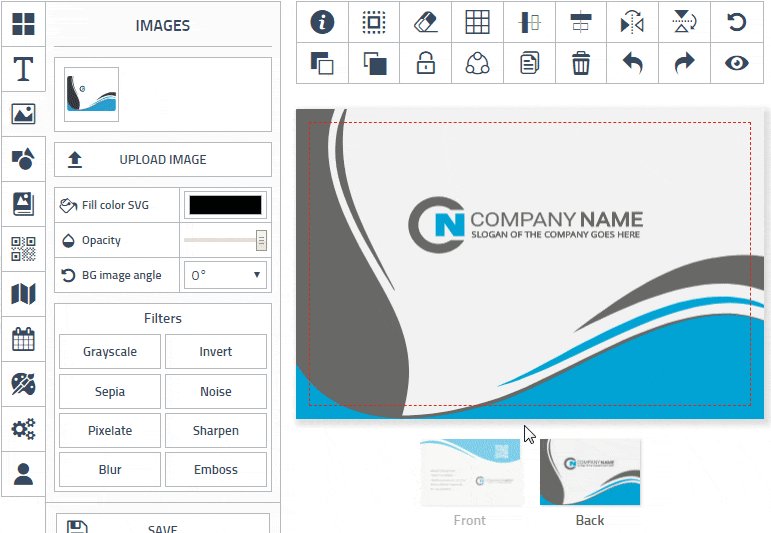The height and width of the screenshot is (533, 771).
Task: Open the BG image angle dropdown
Action: (x=226, y=275)
